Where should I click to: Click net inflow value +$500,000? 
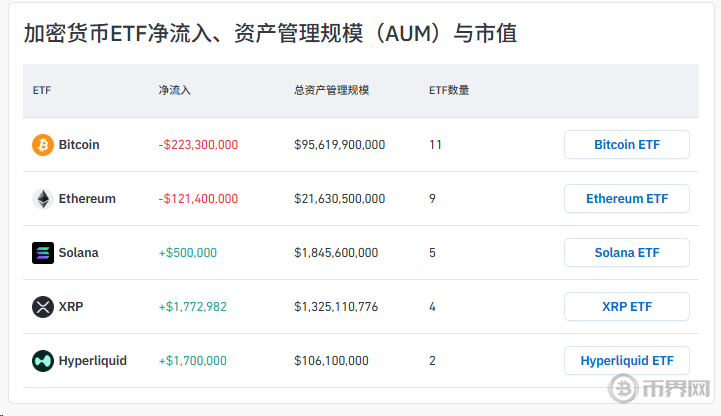tap(188, 253)
